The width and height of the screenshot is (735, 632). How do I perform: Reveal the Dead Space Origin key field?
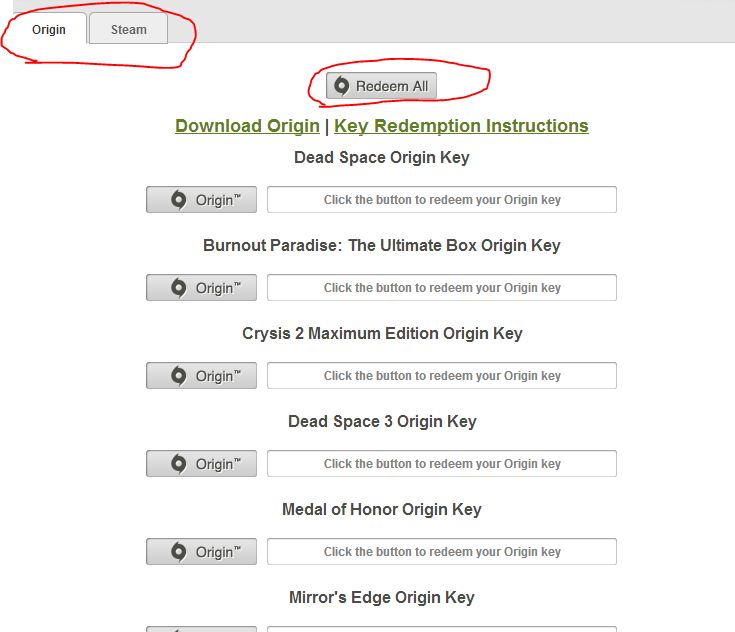coord(441,200)
